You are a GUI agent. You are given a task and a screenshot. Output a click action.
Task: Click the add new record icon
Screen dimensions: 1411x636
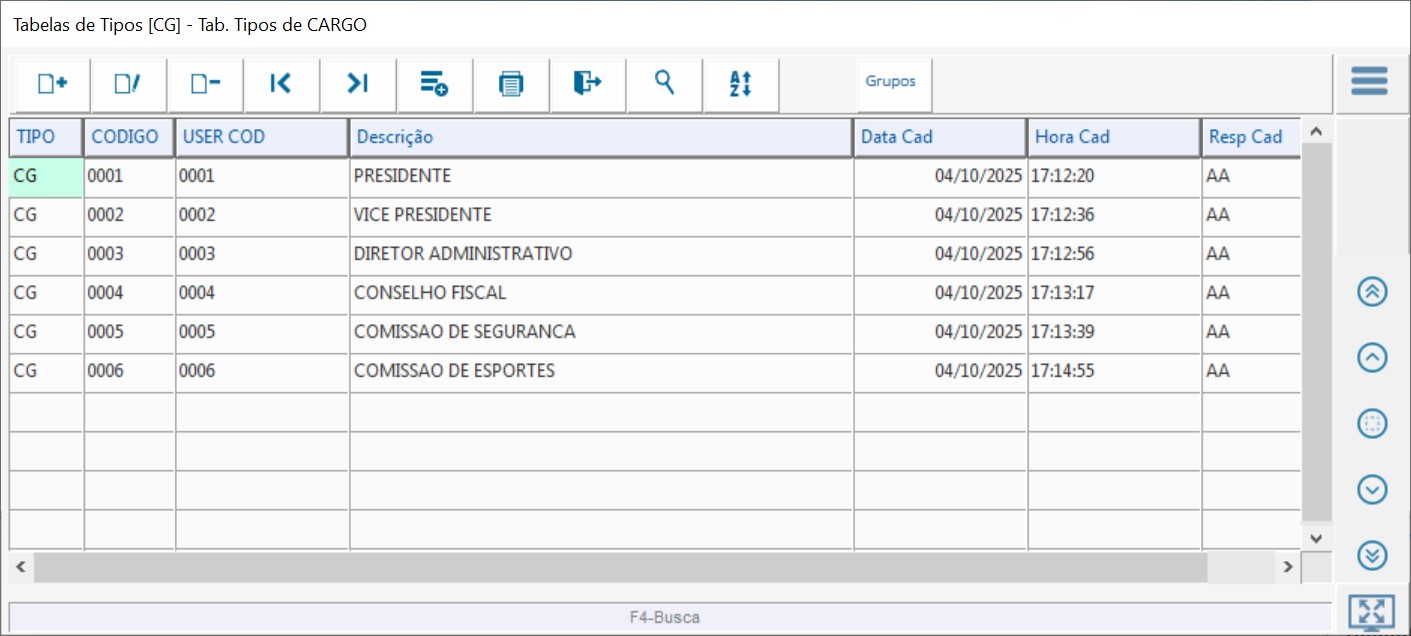pyautogui.click(x=52, y=84)
